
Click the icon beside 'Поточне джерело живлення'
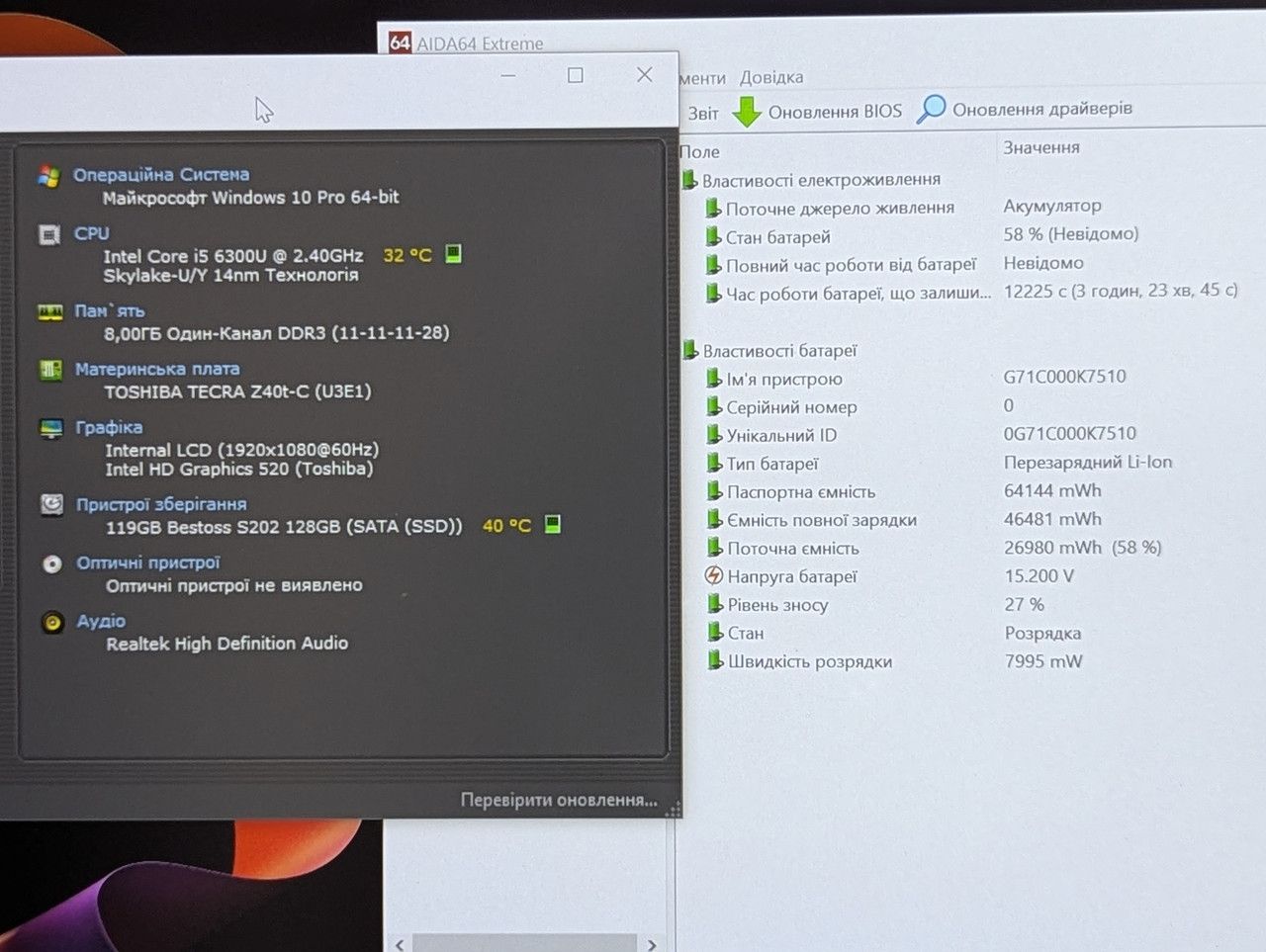click(x=712, y=208)
